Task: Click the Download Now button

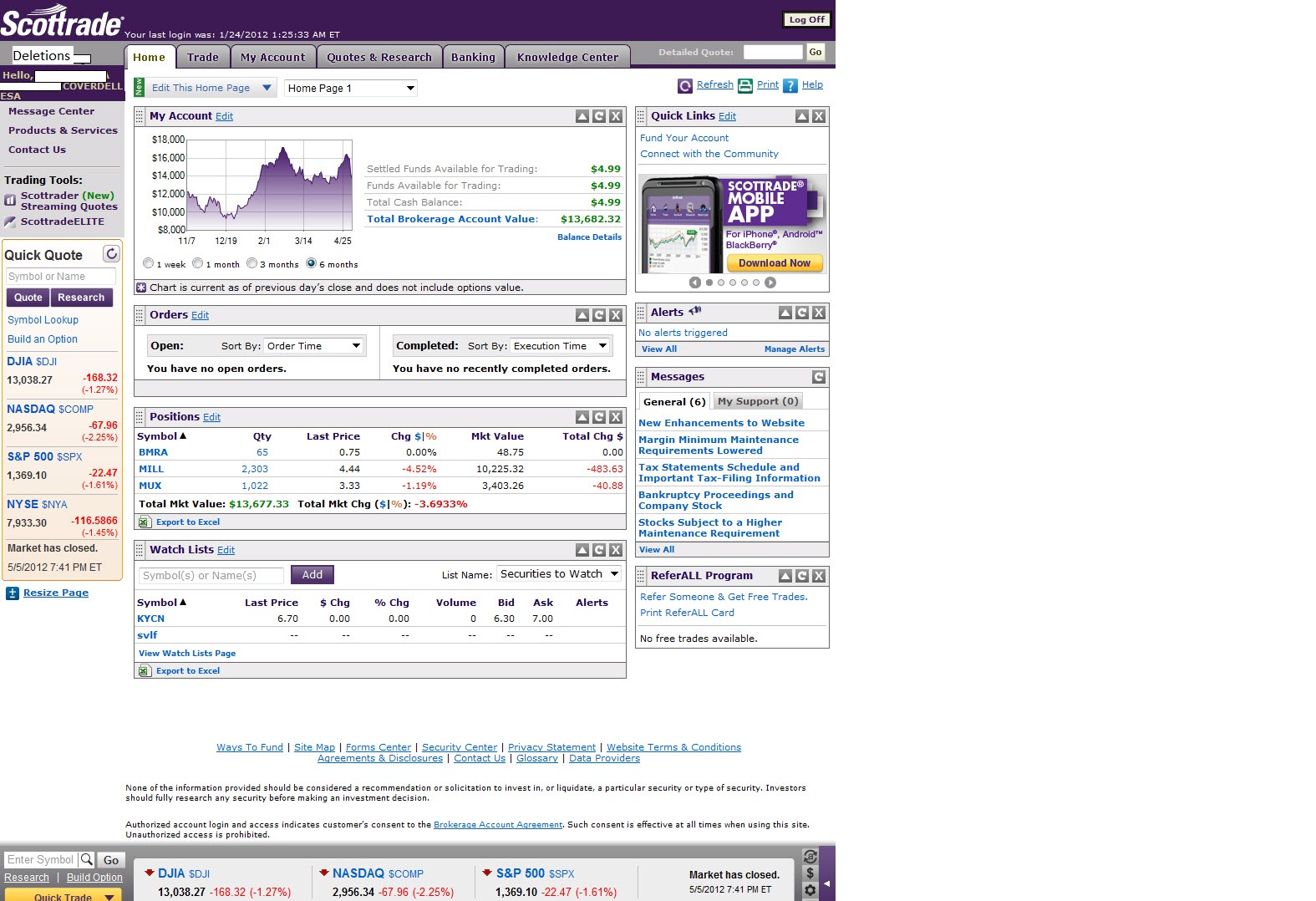Action: pyautogui.click(x=775, y=263)
